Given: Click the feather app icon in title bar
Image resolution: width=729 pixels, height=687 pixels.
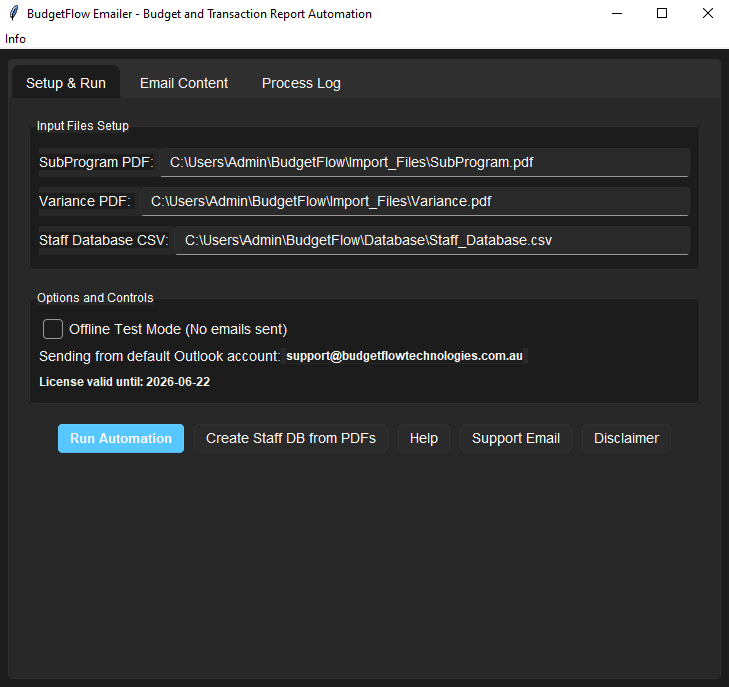Looking at the screenshot, I should [14, 14].
